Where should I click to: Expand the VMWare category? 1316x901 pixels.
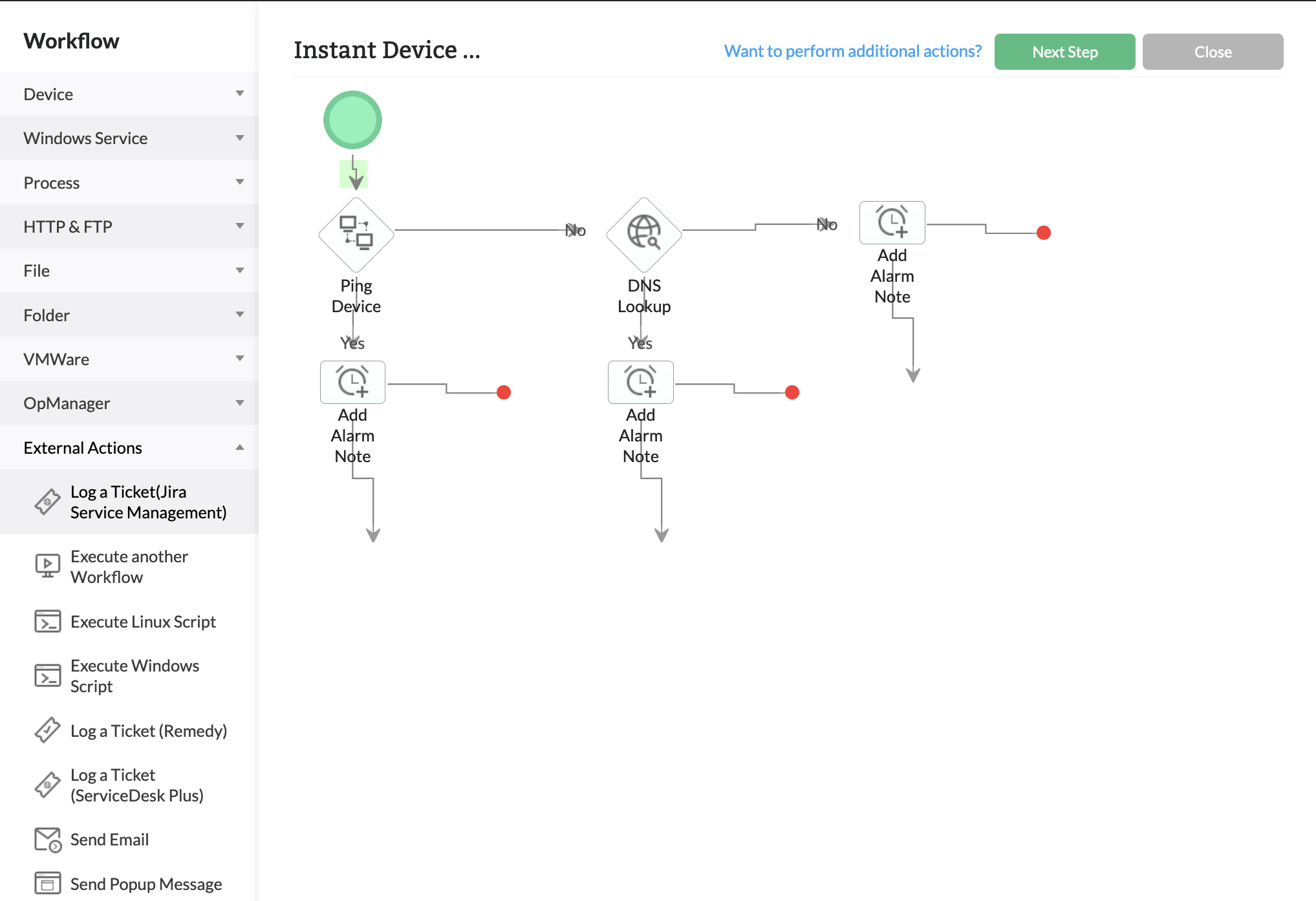pos(129,359)
